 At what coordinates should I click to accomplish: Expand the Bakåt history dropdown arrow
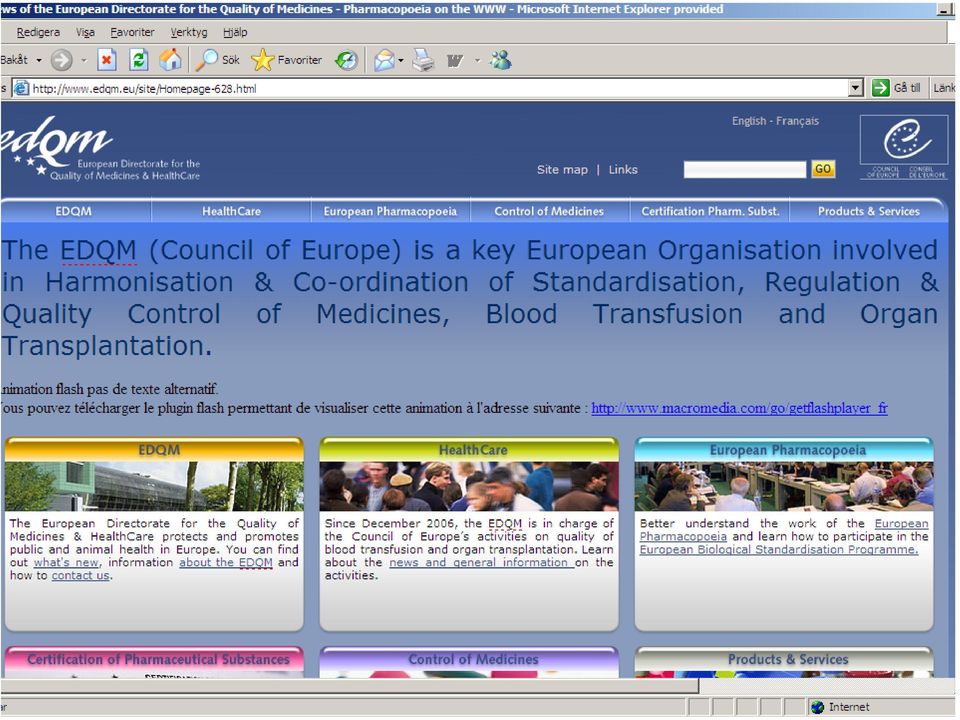point(39,60)
